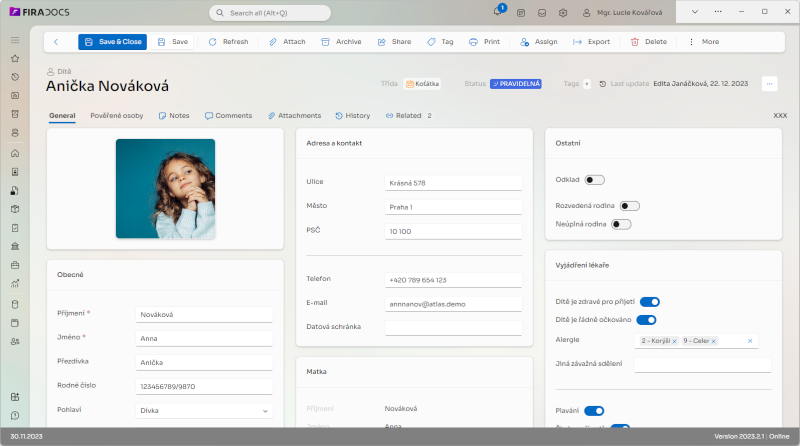The width and height of the screenshot is (800, 446).
Task: Open the record options ellipsis button
Action: [x=769, y=84]
